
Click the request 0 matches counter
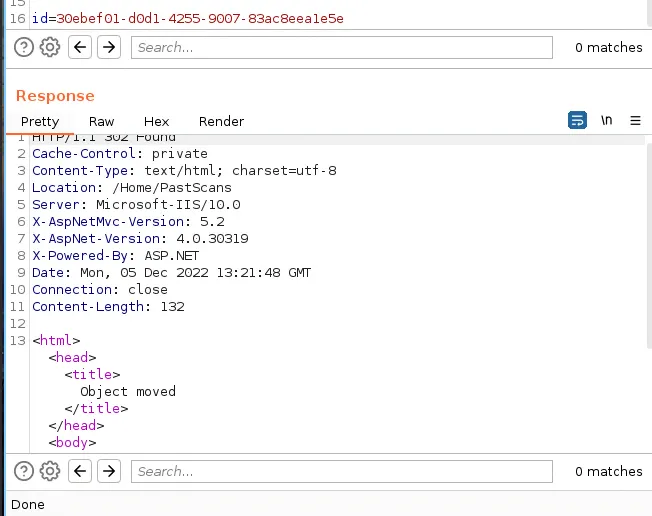click(x=609, y=47)
